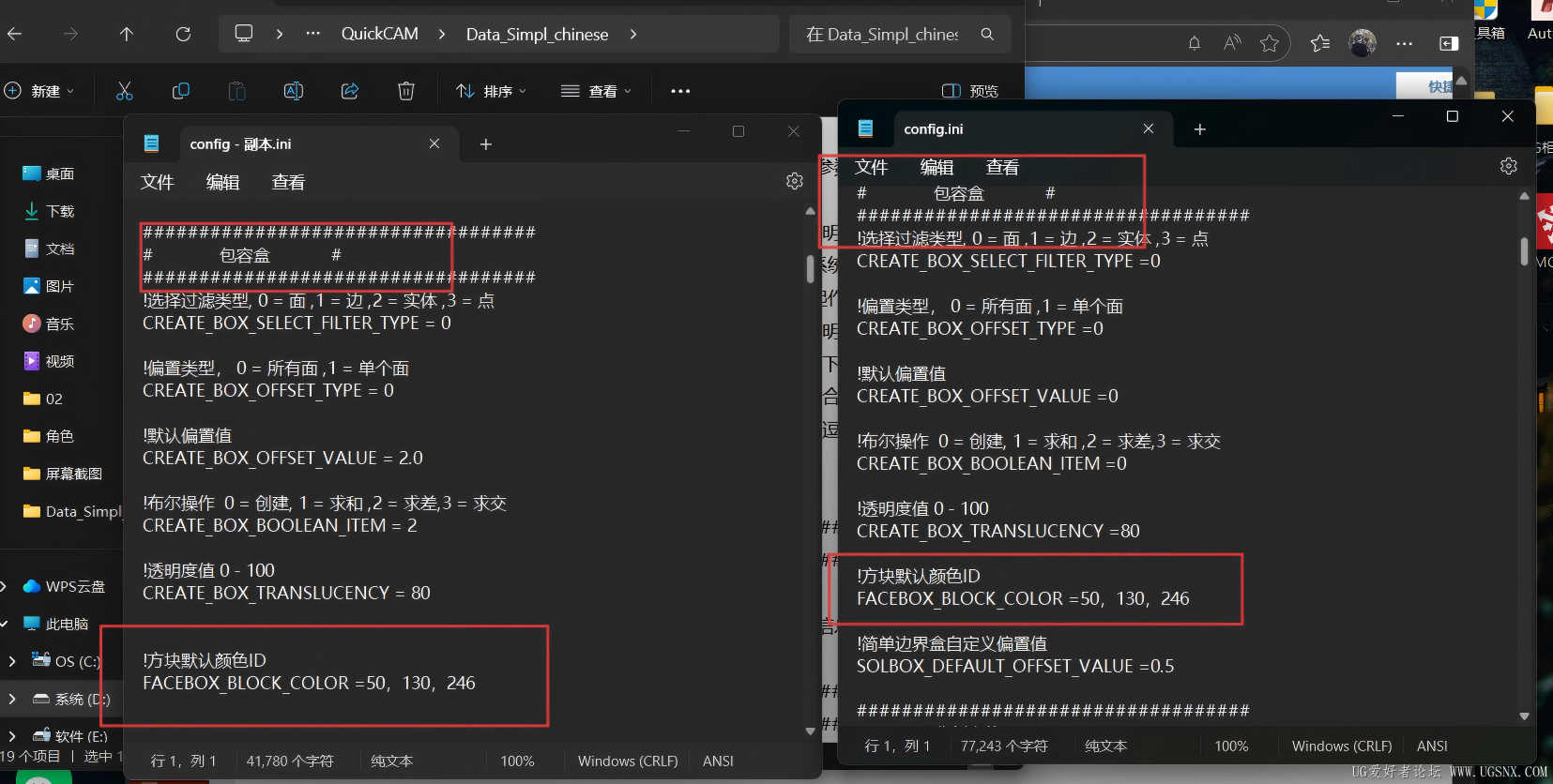Click Windows (CRLF) in config - 副本.ini status bar
The image size is (1553, 784).
628,761
